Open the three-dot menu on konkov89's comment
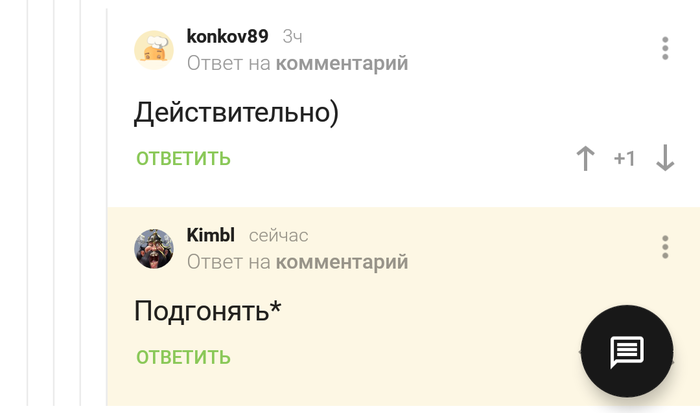 [x=665, y=49]
